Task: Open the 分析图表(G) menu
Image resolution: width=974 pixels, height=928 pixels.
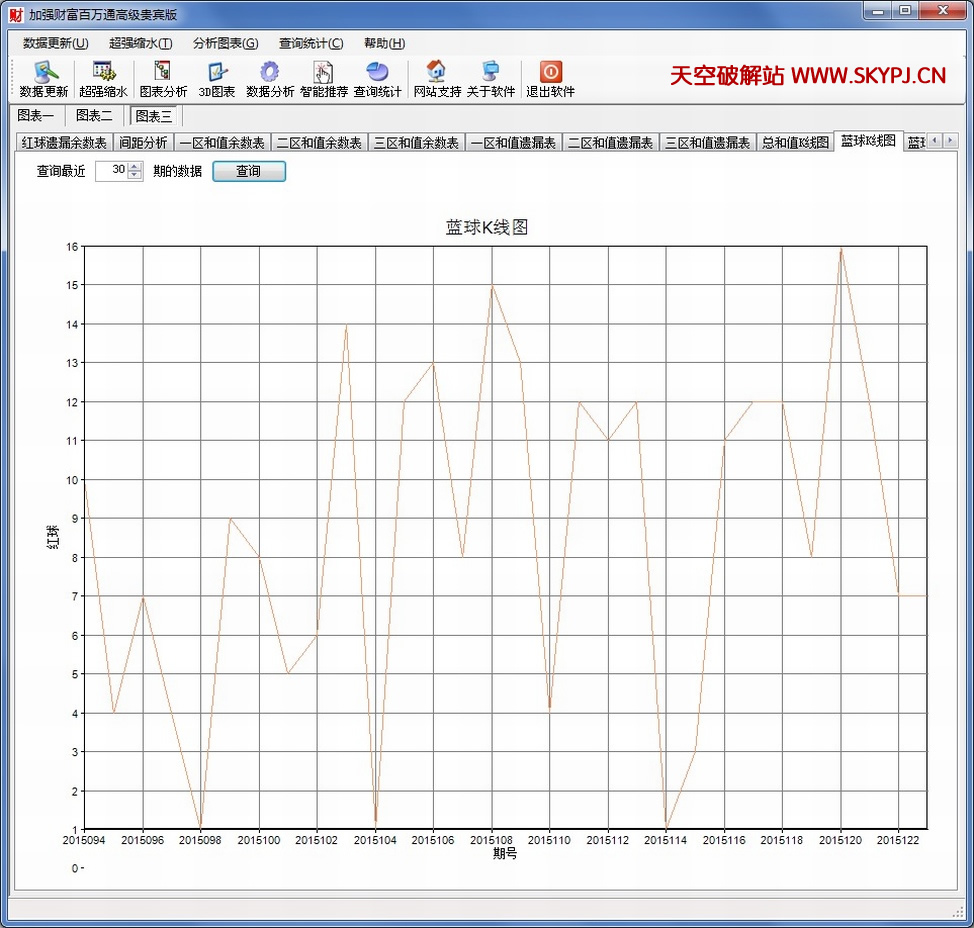Action: (x=225, y=43)
